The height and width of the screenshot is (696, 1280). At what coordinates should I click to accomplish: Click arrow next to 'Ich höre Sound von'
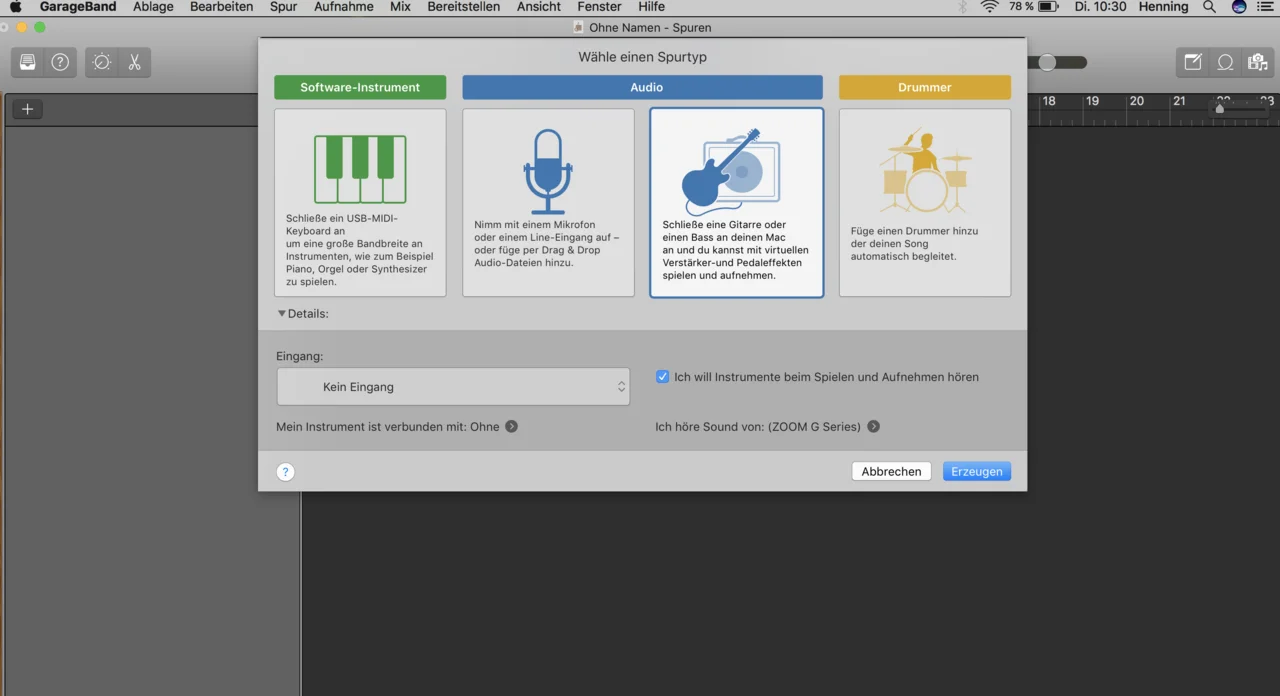click(873, 427)
